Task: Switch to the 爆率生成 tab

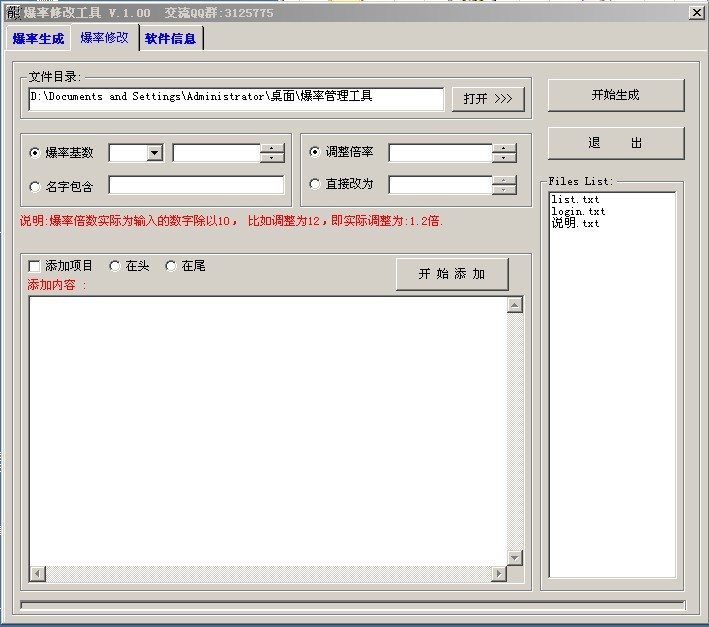Action: coord(38,39)
